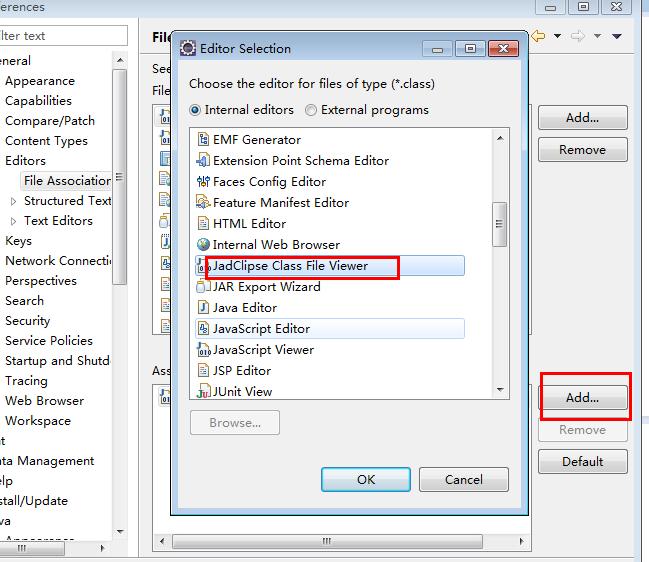The width and height of the screenshot is (649, 562).
Task: Select File Associations tree item
Action: coord(67,181)
